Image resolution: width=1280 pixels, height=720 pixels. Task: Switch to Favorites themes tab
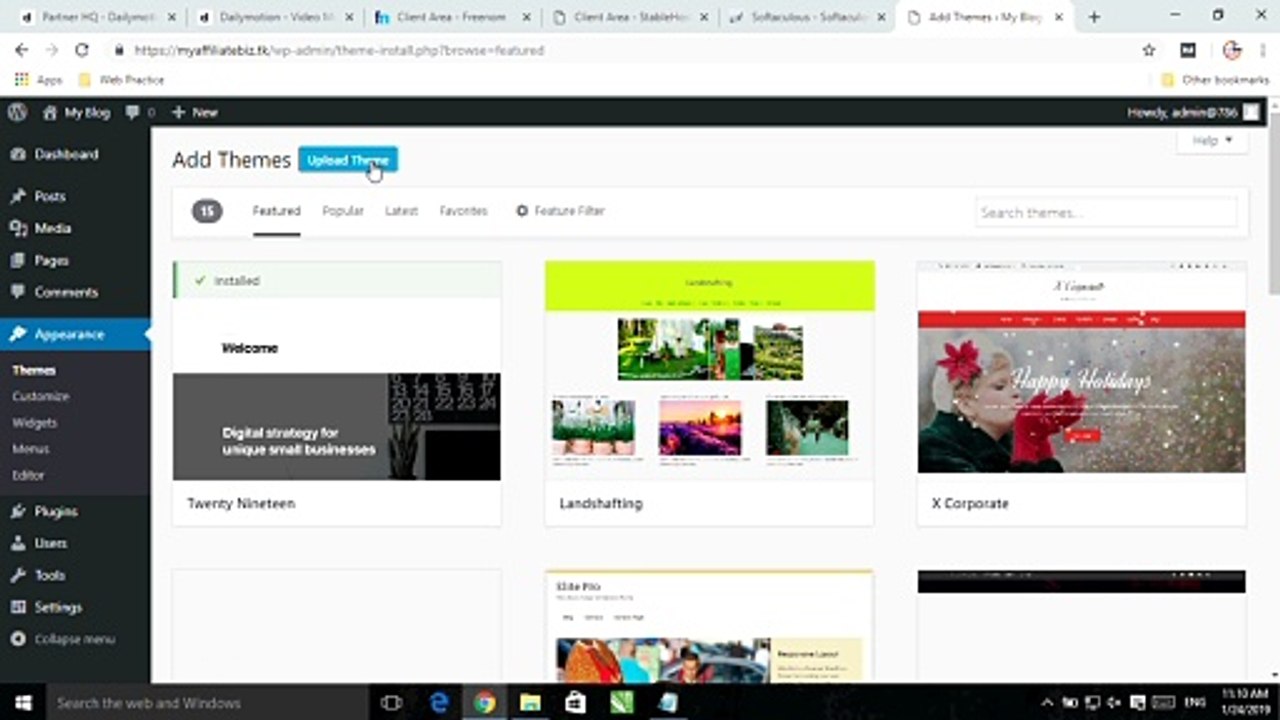pos(463,211)
